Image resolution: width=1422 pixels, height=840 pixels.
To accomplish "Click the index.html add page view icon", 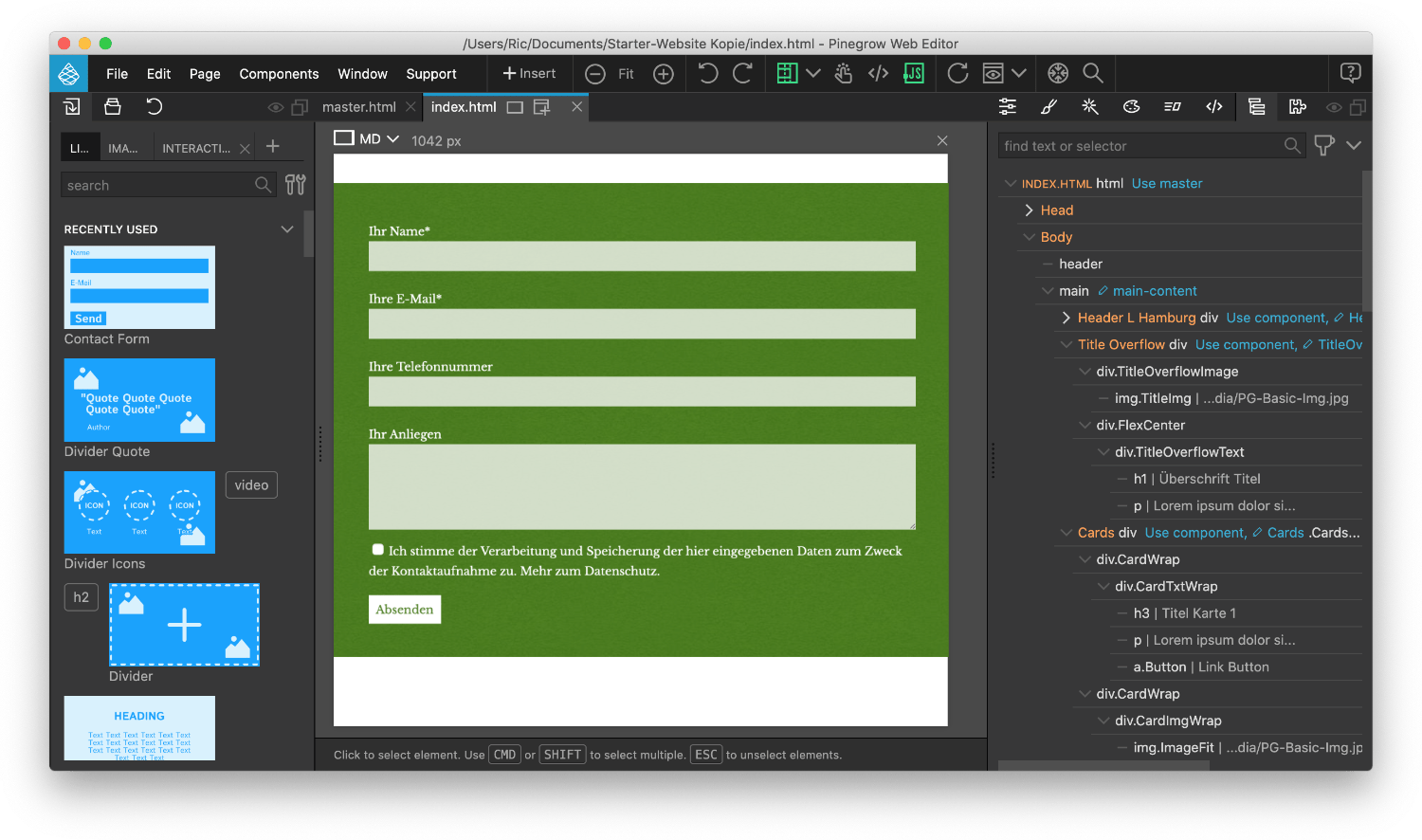I will click(x=542, y=107).
